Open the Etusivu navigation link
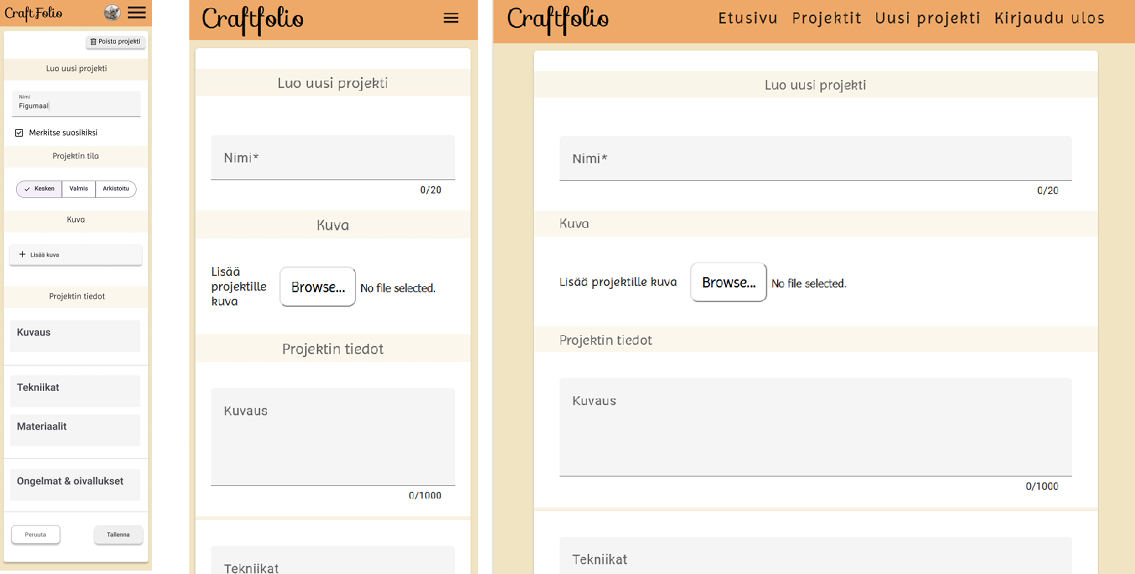The height and width of the screenshot is (574, 1135). pos(748,19)
